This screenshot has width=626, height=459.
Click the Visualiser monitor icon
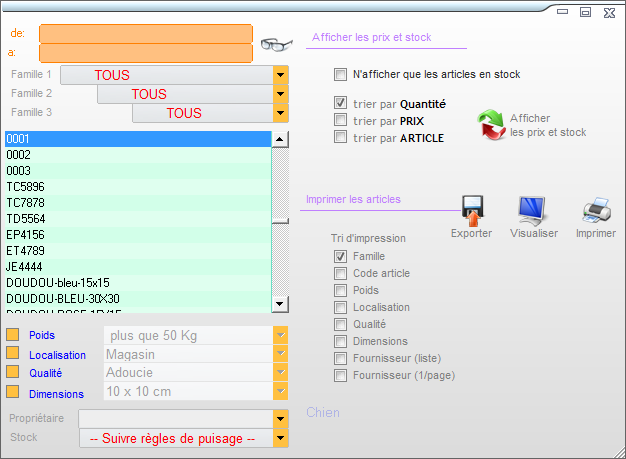532,210
